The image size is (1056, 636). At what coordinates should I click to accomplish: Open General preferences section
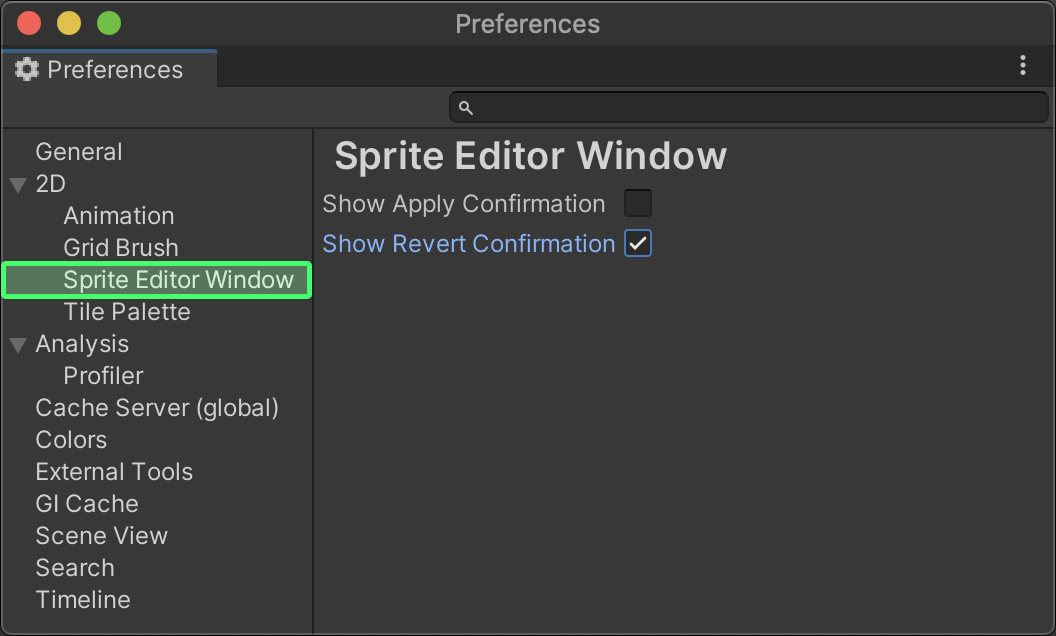(79, 152)
